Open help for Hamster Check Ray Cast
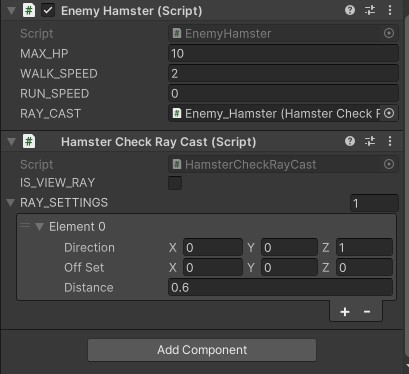This screenshot has height=374, width=409. [x=350, y=141]
